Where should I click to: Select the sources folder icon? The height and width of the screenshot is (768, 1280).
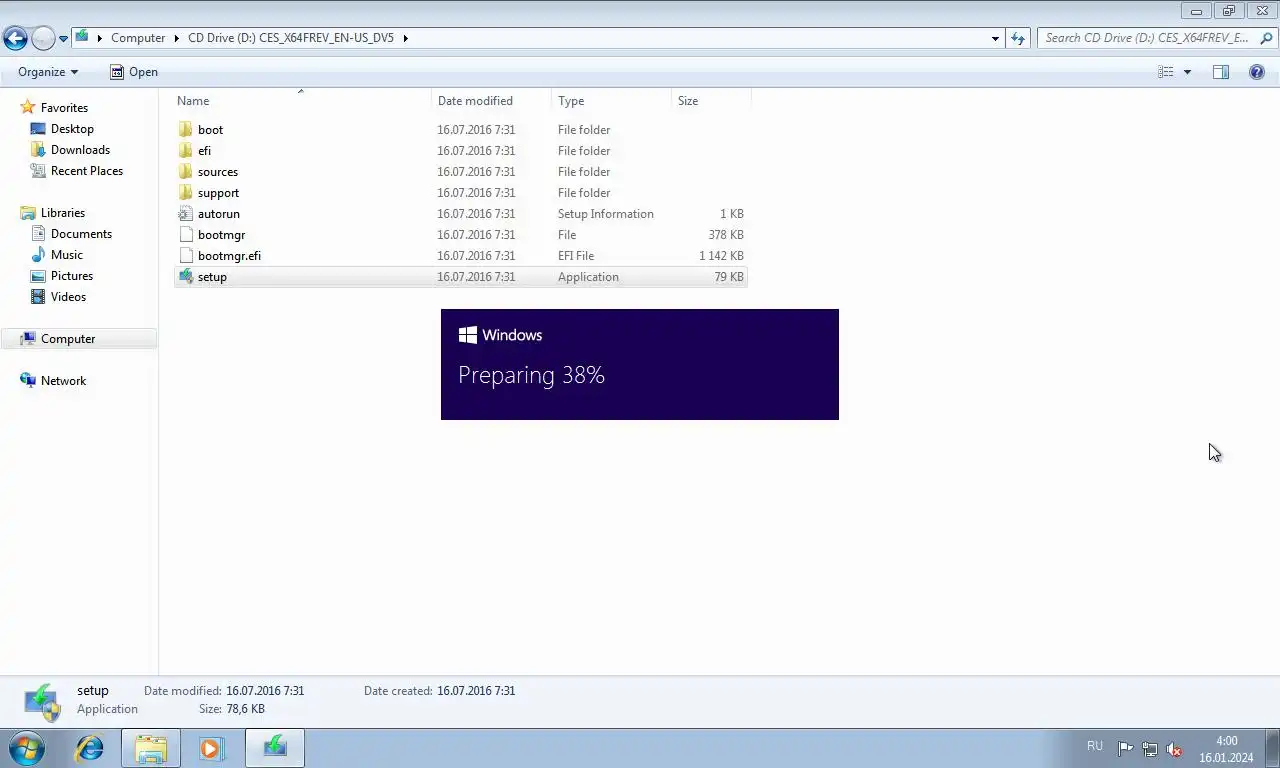(x=185, y=172)
